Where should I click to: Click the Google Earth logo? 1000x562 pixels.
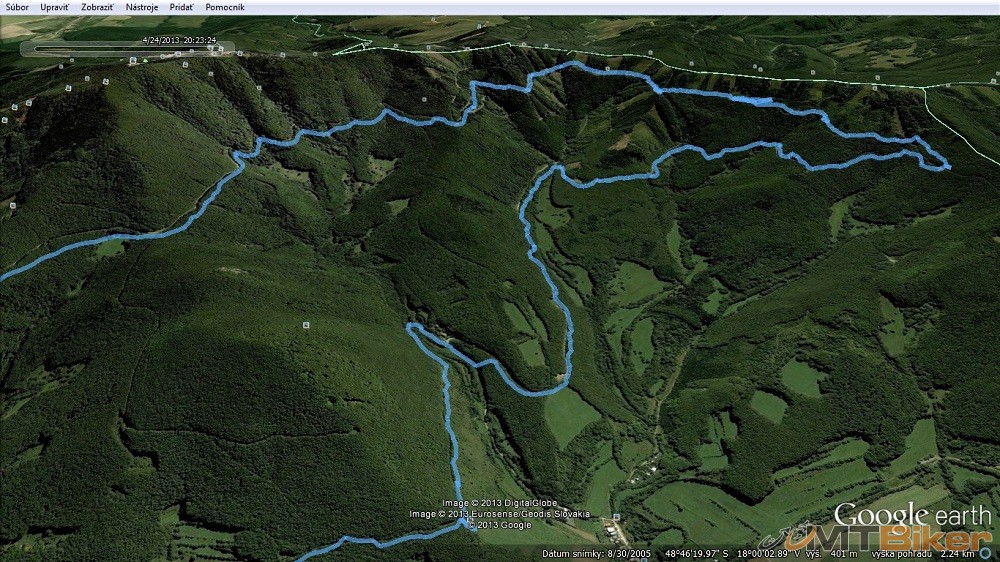click(x=912, y=517)
